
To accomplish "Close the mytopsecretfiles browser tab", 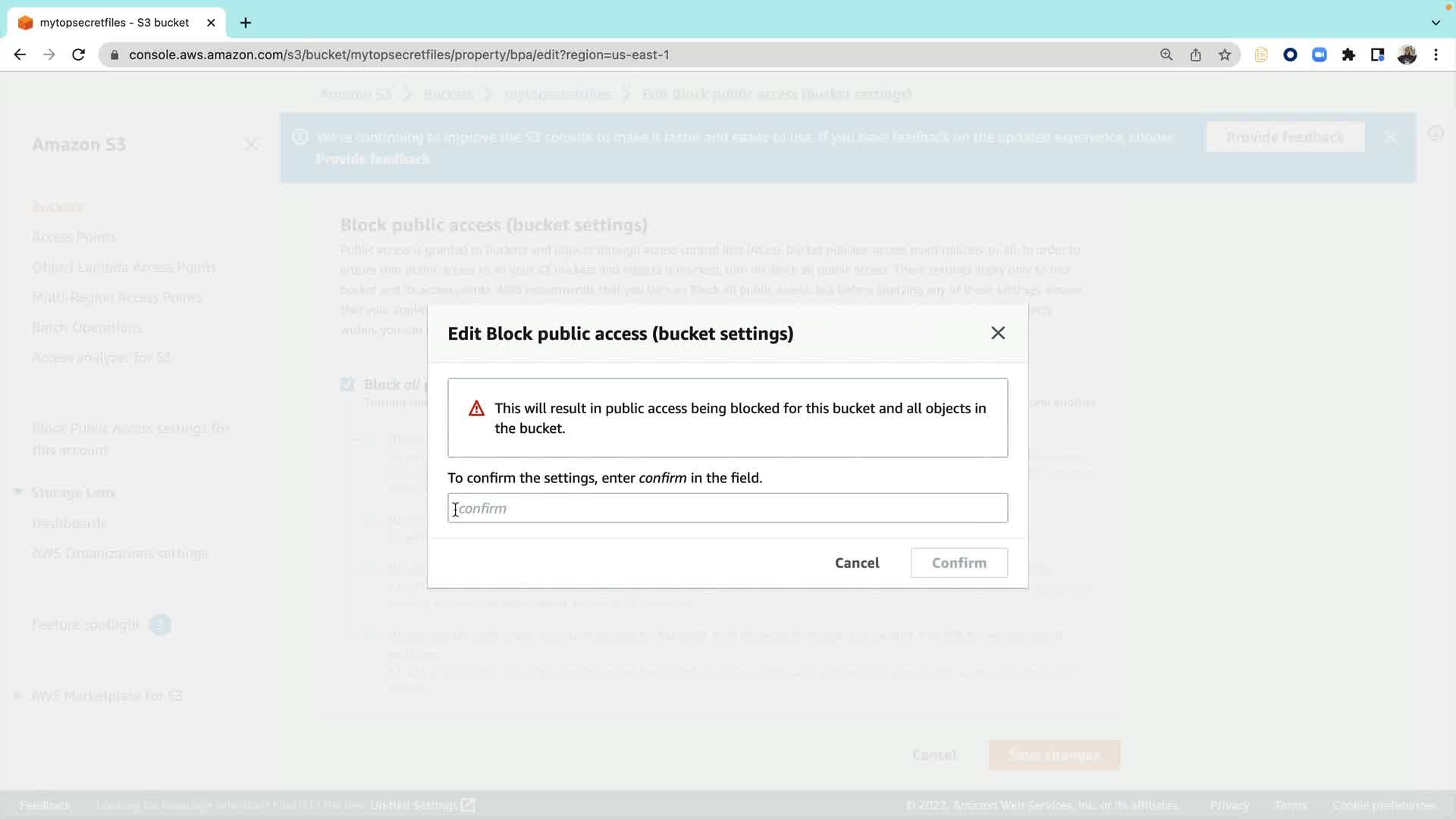I will click(x=211, y=23).
